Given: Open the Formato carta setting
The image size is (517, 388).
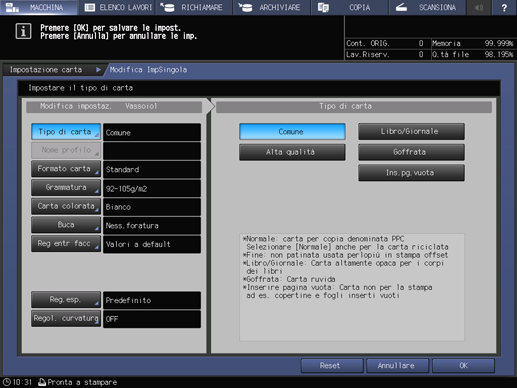Looking at the screenshot, I should click(x=66, y=169).
